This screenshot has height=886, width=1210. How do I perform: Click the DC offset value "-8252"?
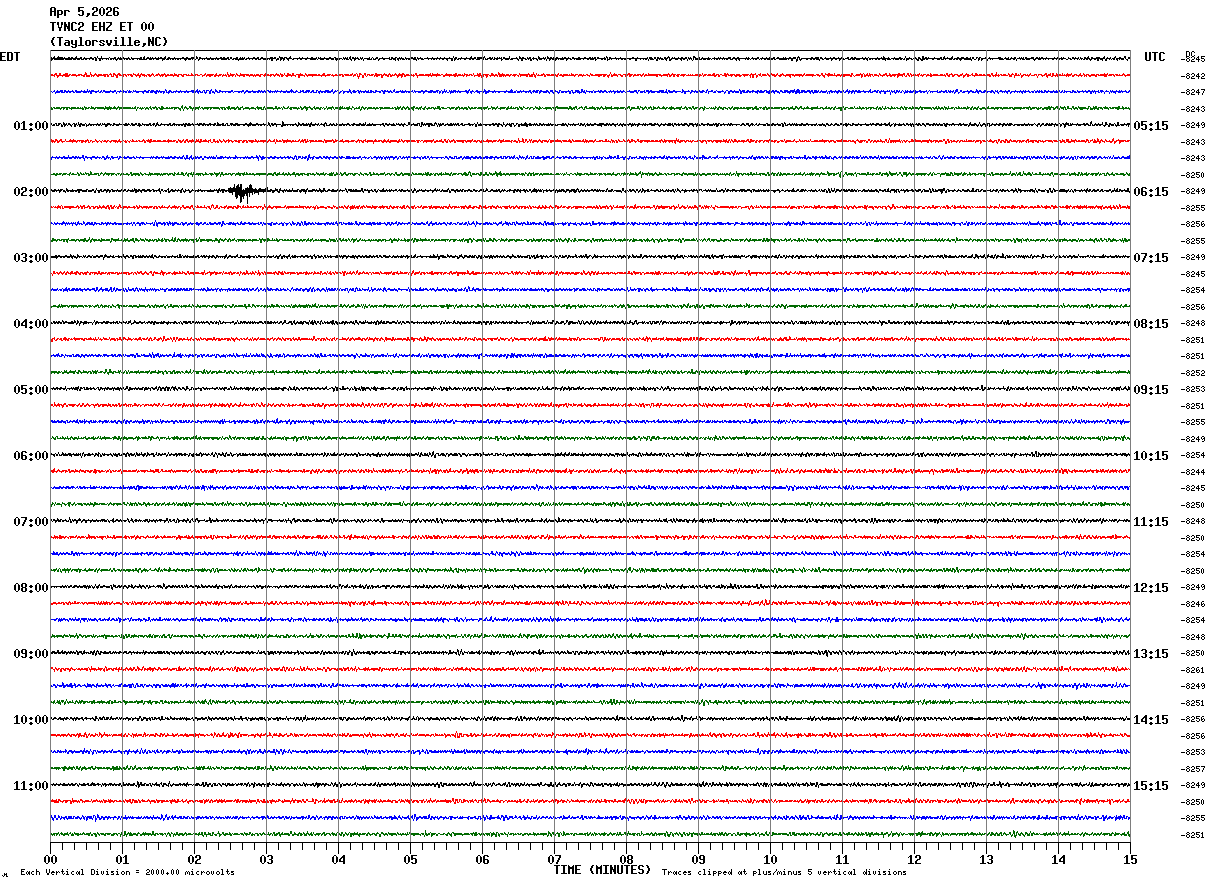[x=1193, y=373]
